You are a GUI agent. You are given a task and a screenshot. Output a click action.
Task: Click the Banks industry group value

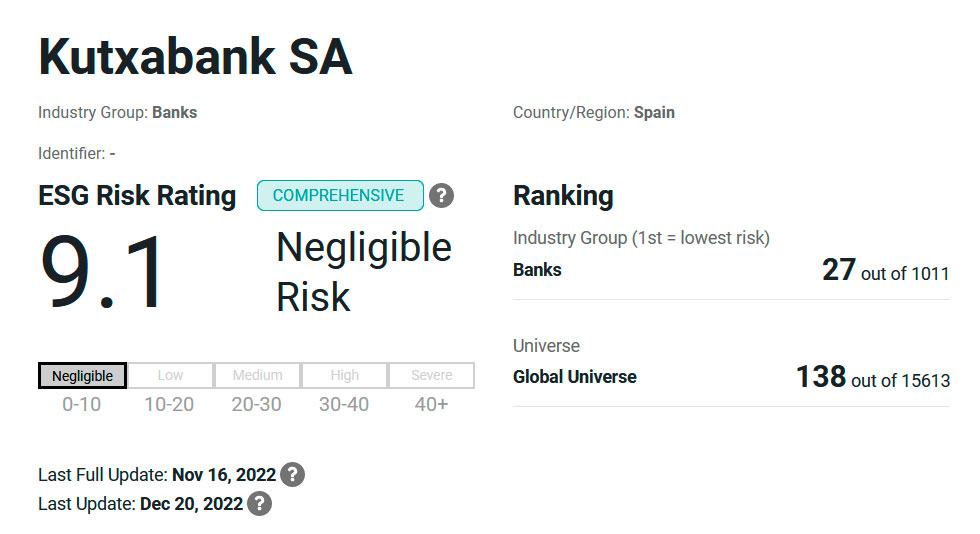click(174, 112)
